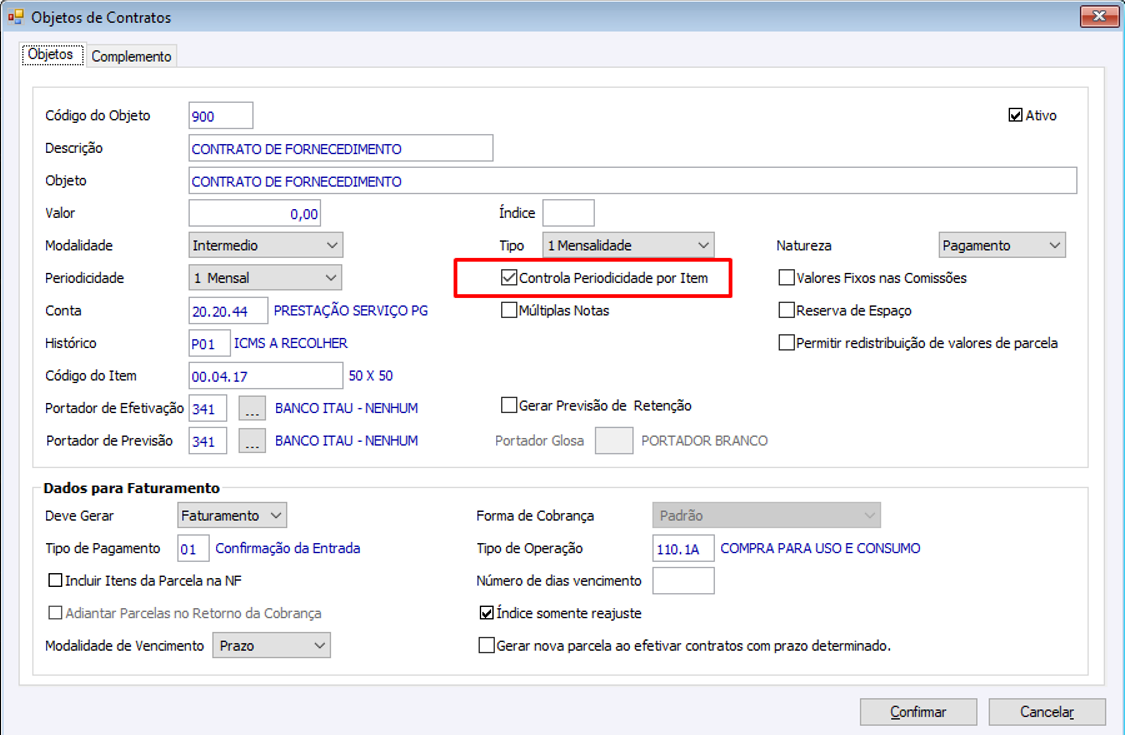1126x735 pixels.
Task: Click the Portador de Efetivação code field
Action: 208,408
